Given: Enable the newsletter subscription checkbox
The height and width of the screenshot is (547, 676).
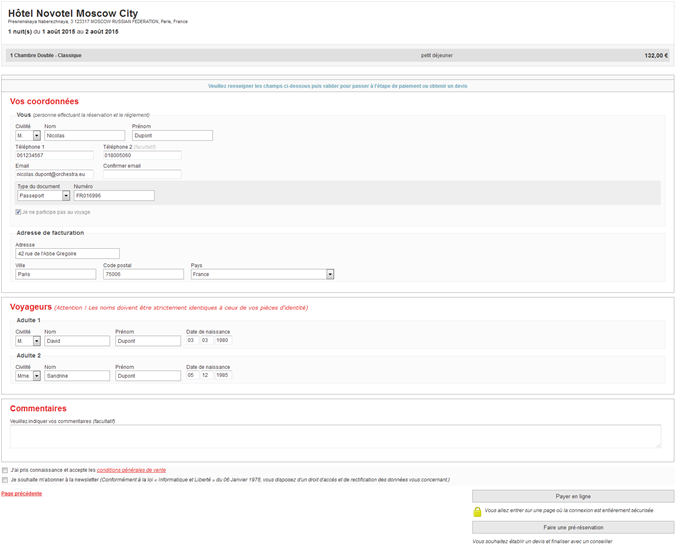Looking at the screenshot, I should coord(5,480).
